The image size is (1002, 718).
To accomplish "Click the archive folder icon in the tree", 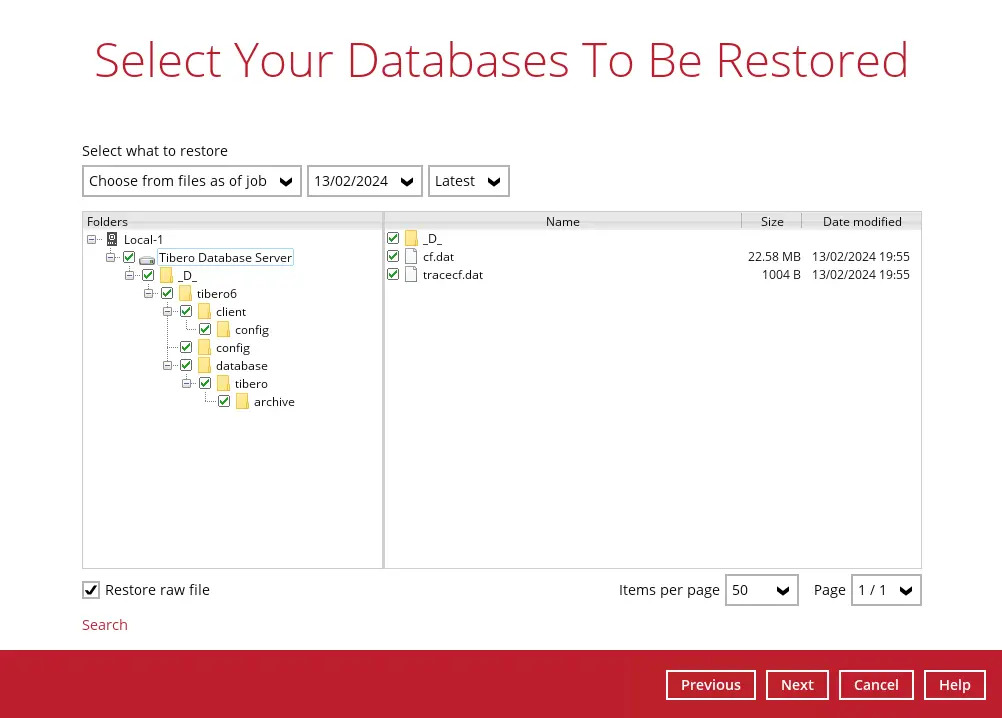I will point(242,401).
